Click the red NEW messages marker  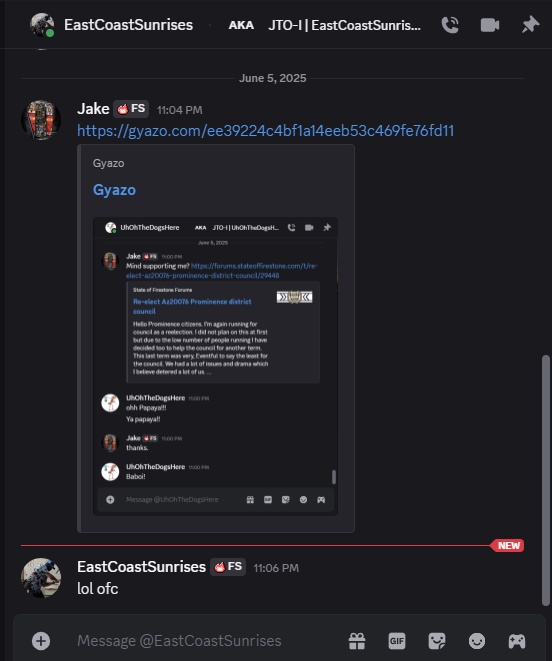tap(508, 545)
